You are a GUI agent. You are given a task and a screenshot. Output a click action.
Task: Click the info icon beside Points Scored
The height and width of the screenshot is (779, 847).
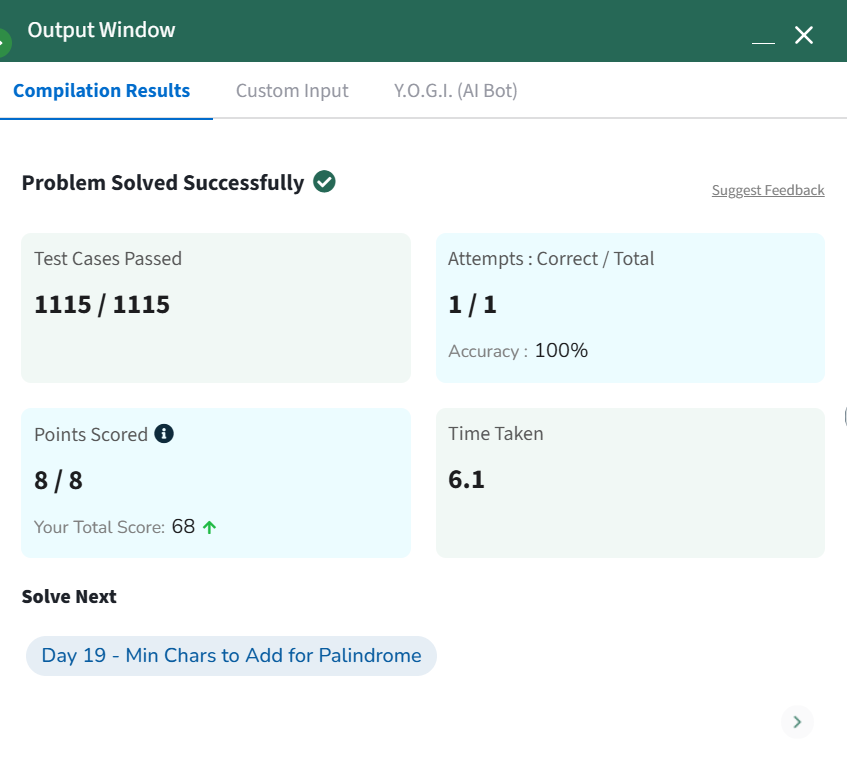(164, 433)
